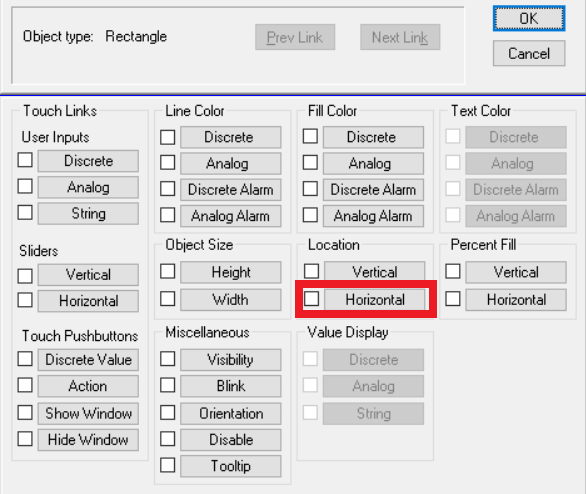The width and height of the screenshot is (586, 494).
Task: Click the Blink button
Action: pos(231,386)
